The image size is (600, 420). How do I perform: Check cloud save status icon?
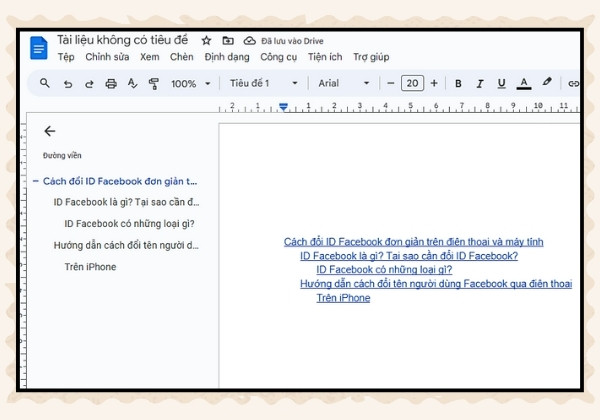pyautogui.click(x=249, y=41)
